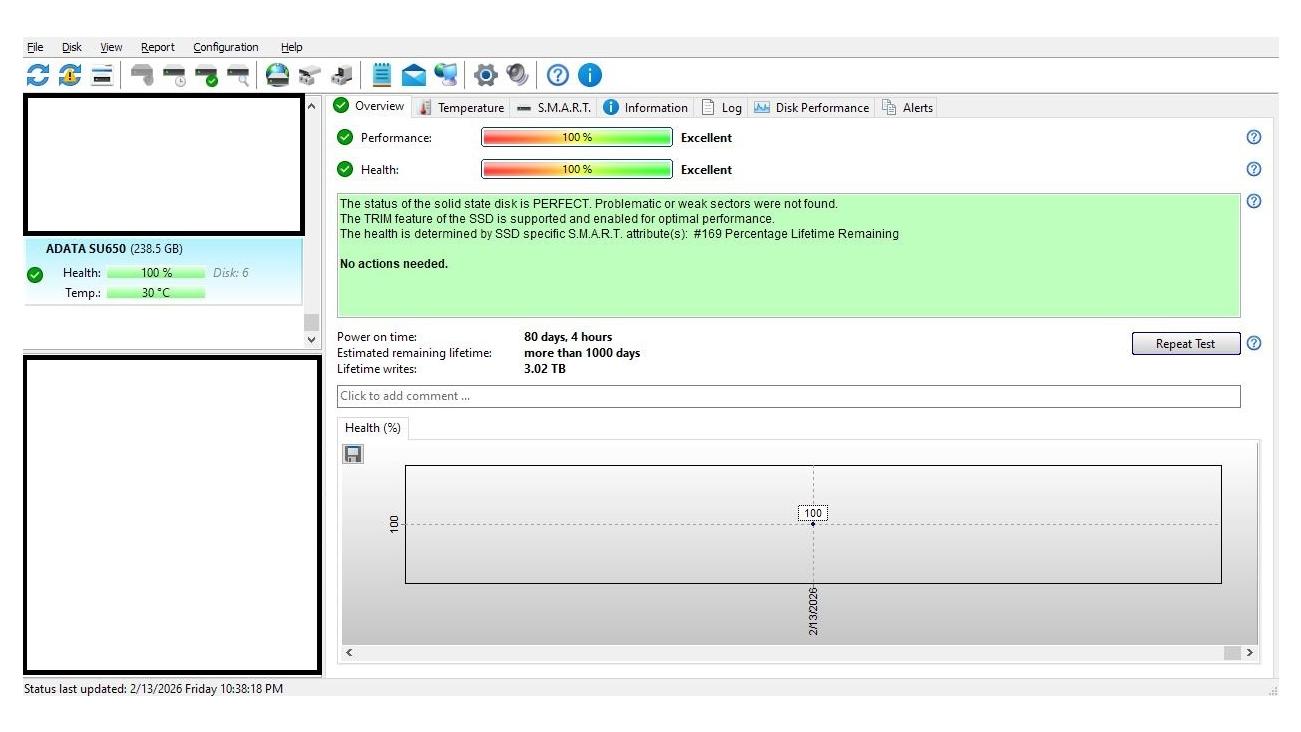Open the Disk menu
Viewport: 1301px width, 732px height.
(x=71, y=47)
